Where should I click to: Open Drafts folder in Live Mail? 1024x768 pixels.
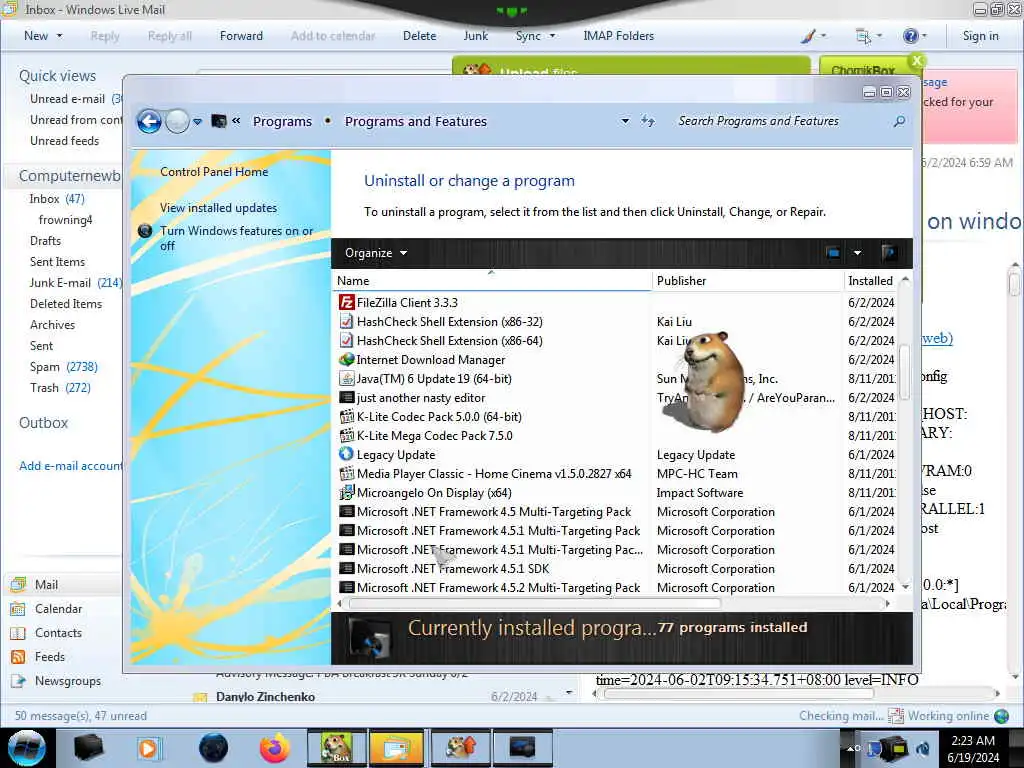45,241
